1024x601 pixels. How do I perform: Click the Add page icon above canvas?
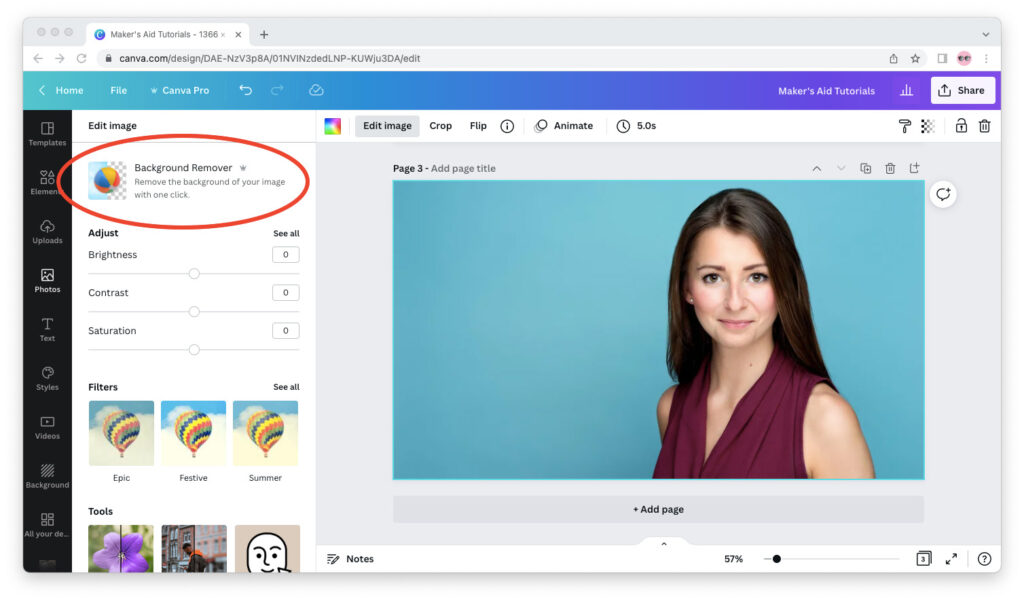tap(914, 168)
